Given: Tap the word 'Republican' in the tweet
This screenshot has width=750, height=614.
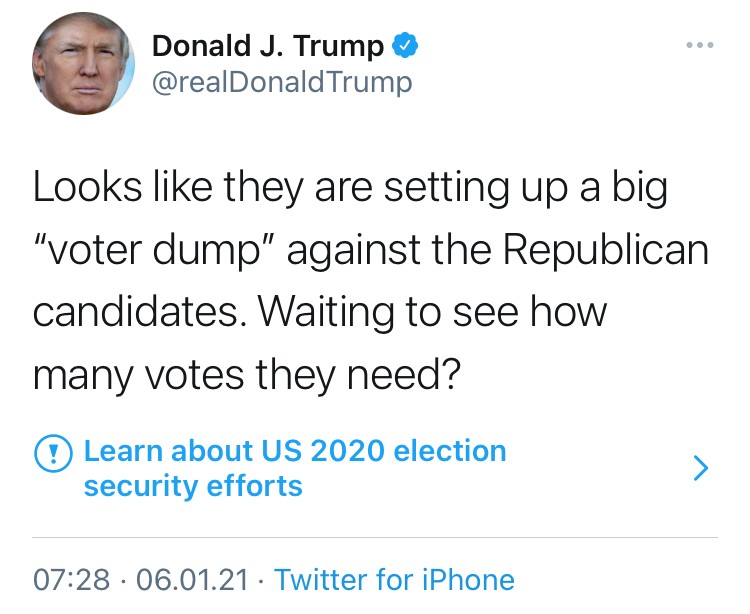Looking at the screenshot, I should point(606,251).
